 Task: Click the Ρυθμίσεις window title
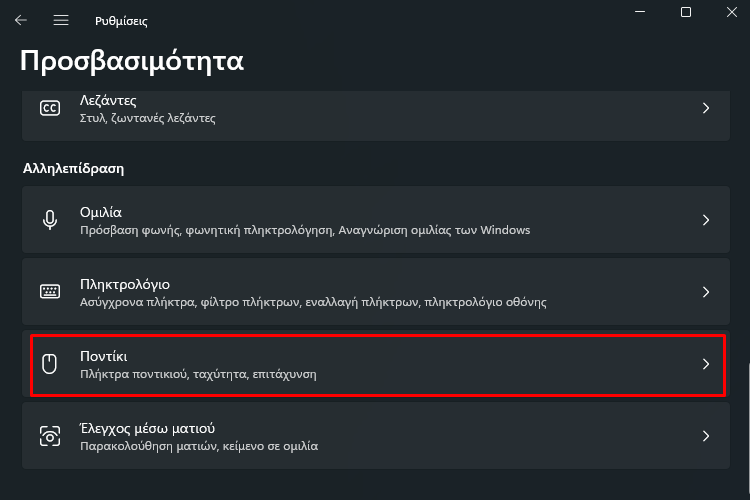click(x=121, y=20)
